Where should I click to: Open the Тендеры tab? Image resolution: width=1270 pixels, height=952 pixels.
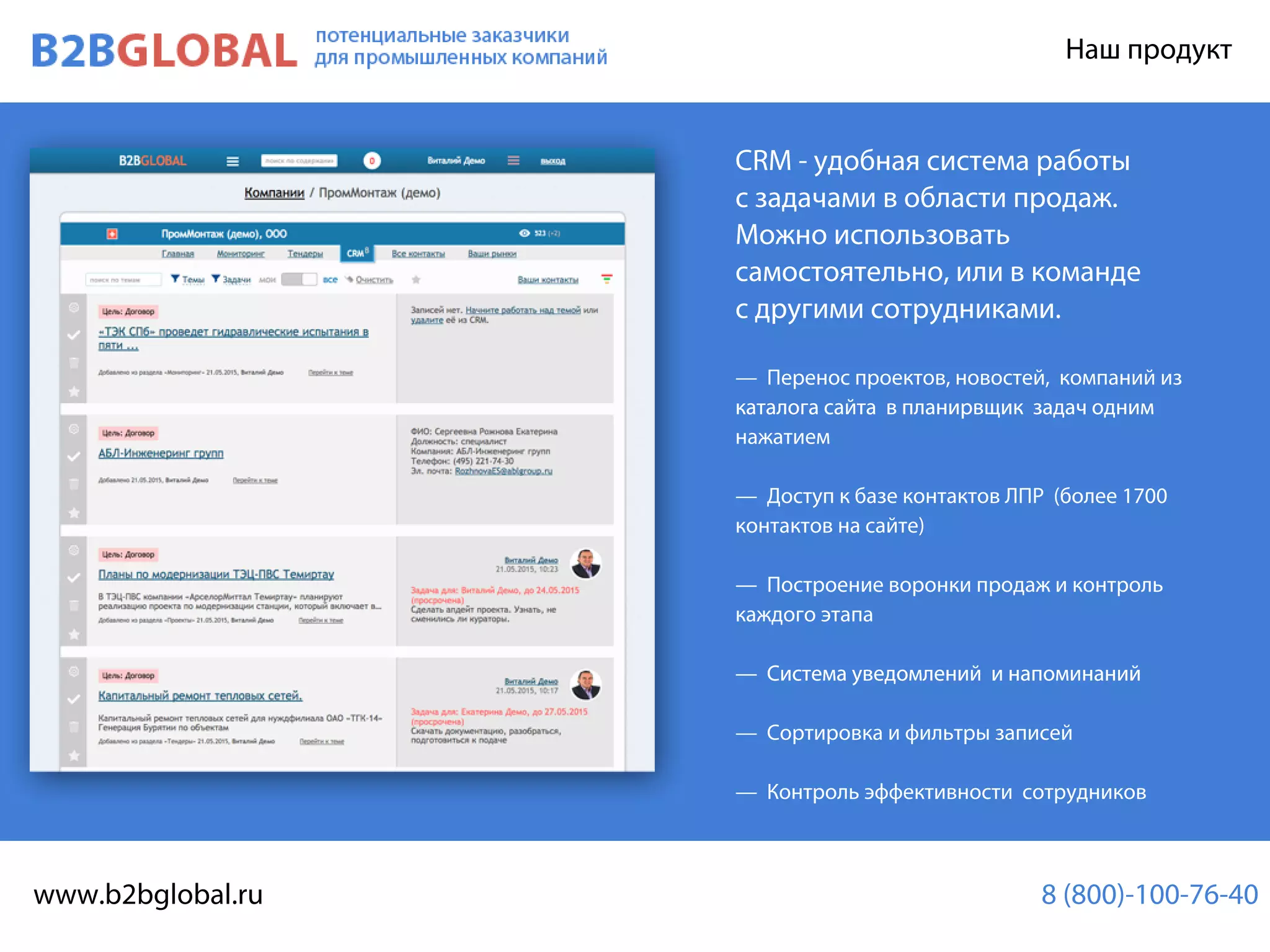pyautogui.click(x=305, y=254)
